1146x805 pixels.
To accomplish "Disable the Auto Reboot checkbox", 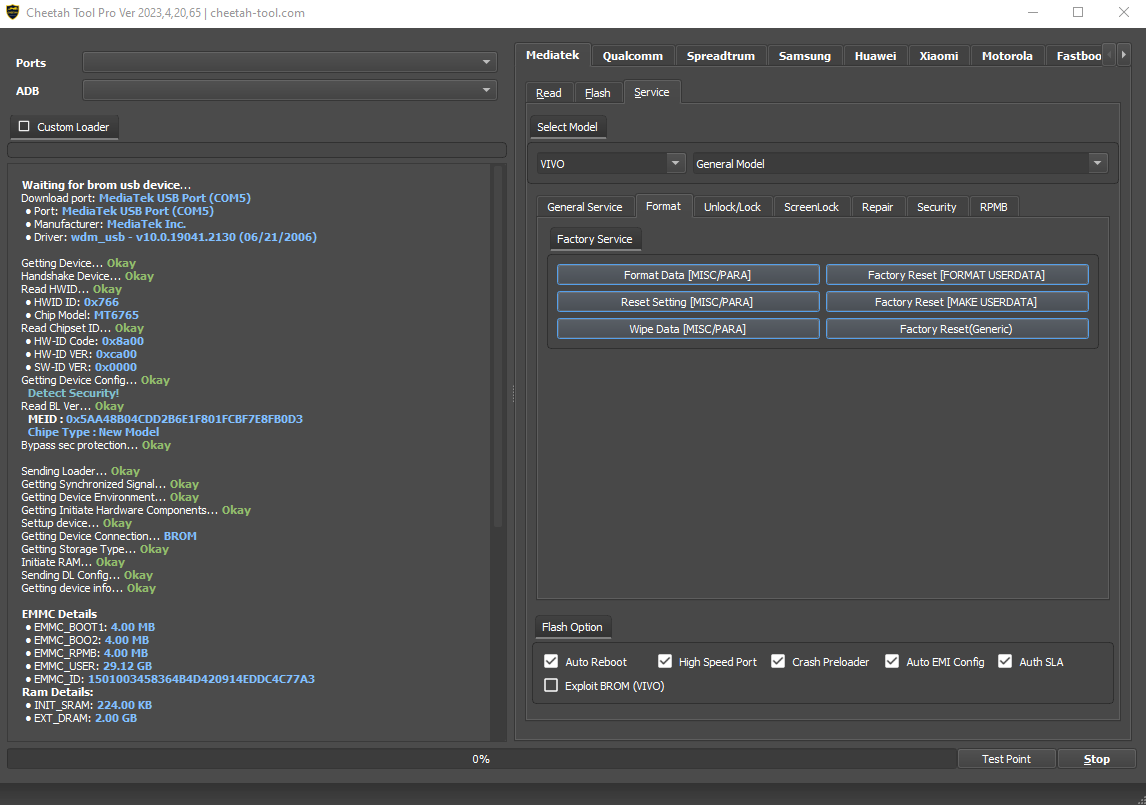I will point(551,661).
